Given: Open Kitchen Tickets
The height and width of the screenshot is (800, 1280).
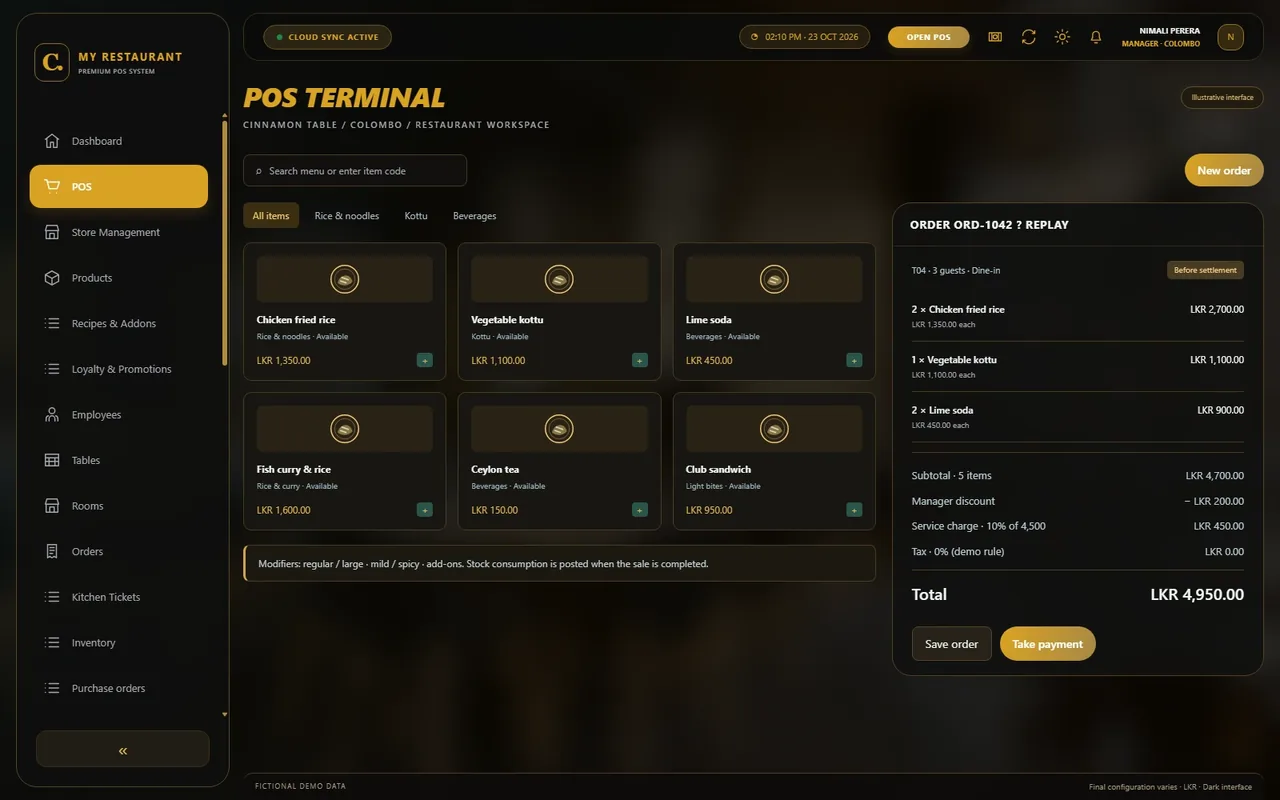Looking at the screenshot, I should 119,597.
